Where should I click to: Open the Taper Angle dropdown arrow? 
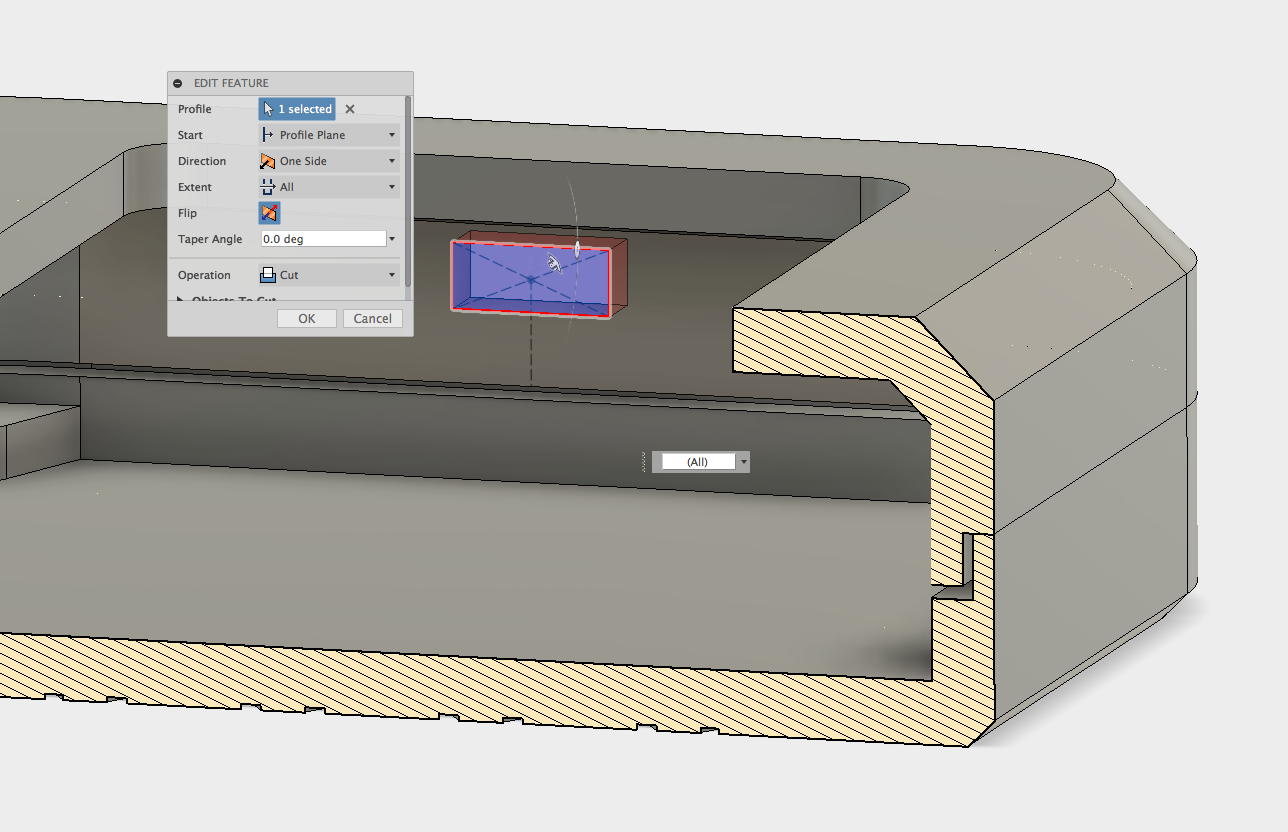tap(392, 239)
